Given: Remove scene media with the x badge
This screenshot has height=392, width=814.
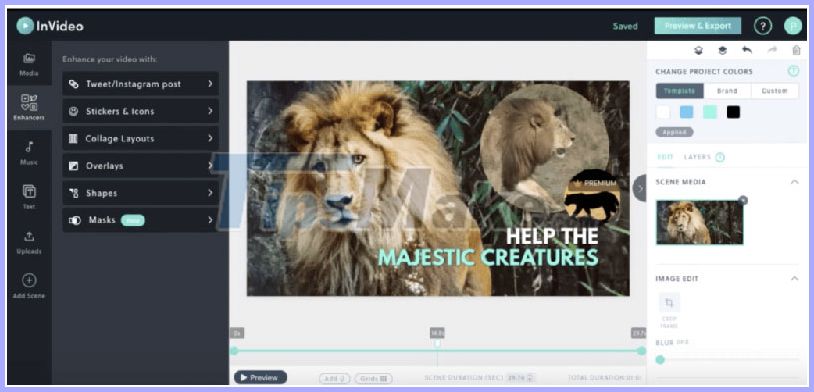Looking at the screenshot, I should click(x=743, y=200).
